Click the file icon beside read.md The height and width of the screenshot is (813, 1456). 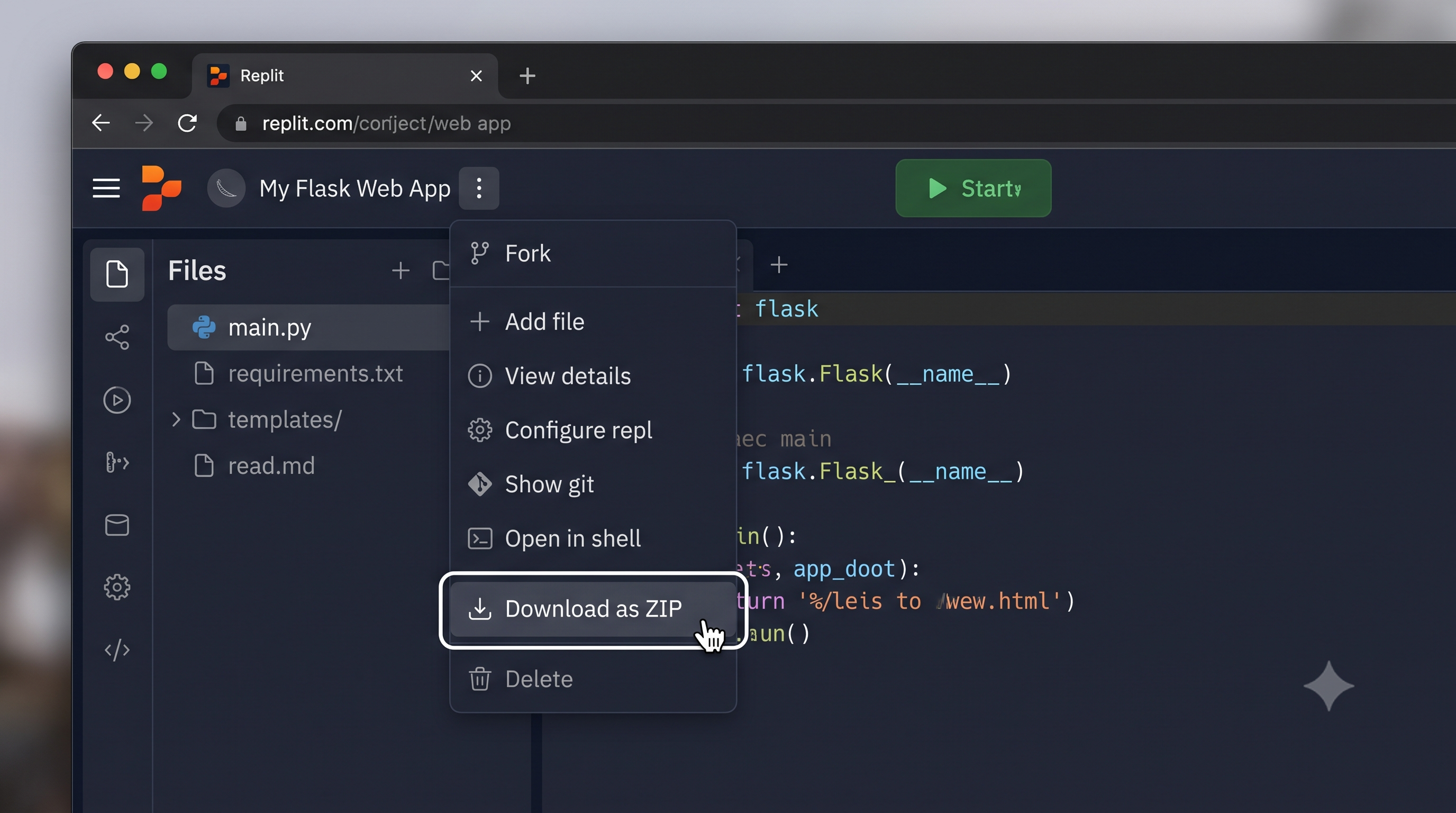[204, 466]
